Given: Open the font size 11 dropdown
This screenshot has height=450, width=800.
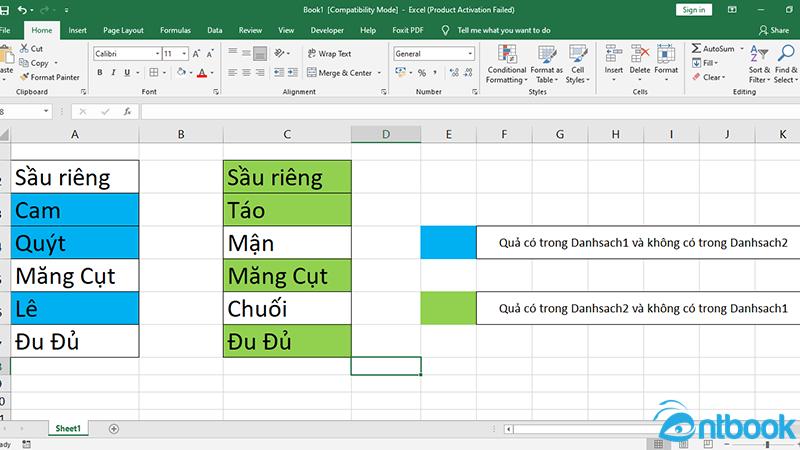Looking at the screenshot, I should click(x=184, y=54).
